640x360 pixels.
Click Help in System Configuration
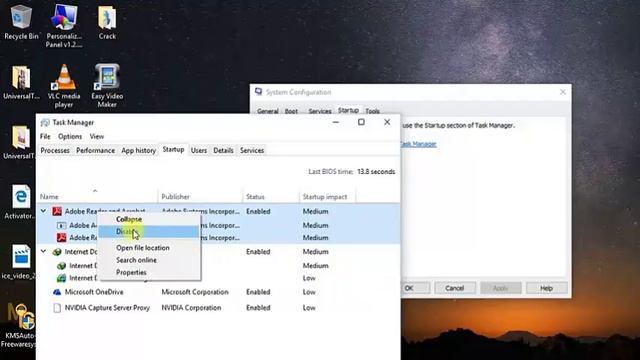tap(547, 288)
